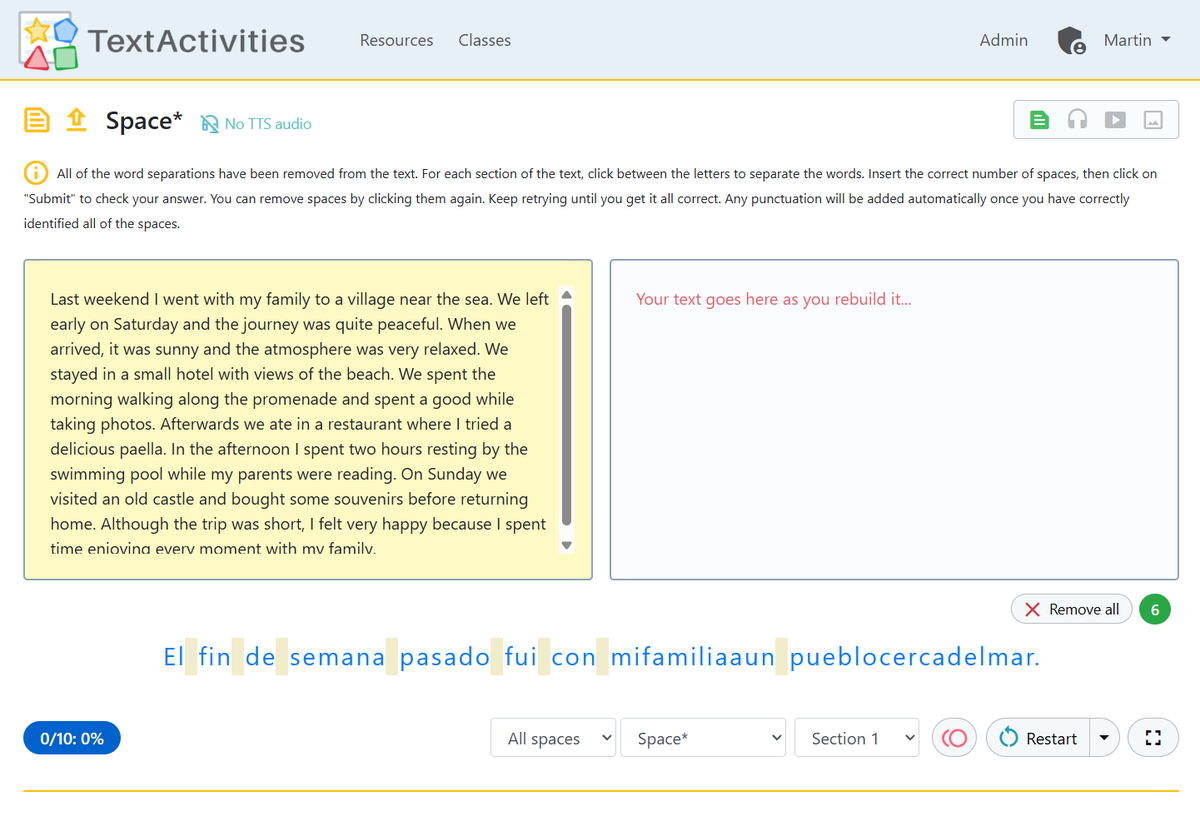Remove the space between semana and pasado
1200x826 pixels.
392,657
